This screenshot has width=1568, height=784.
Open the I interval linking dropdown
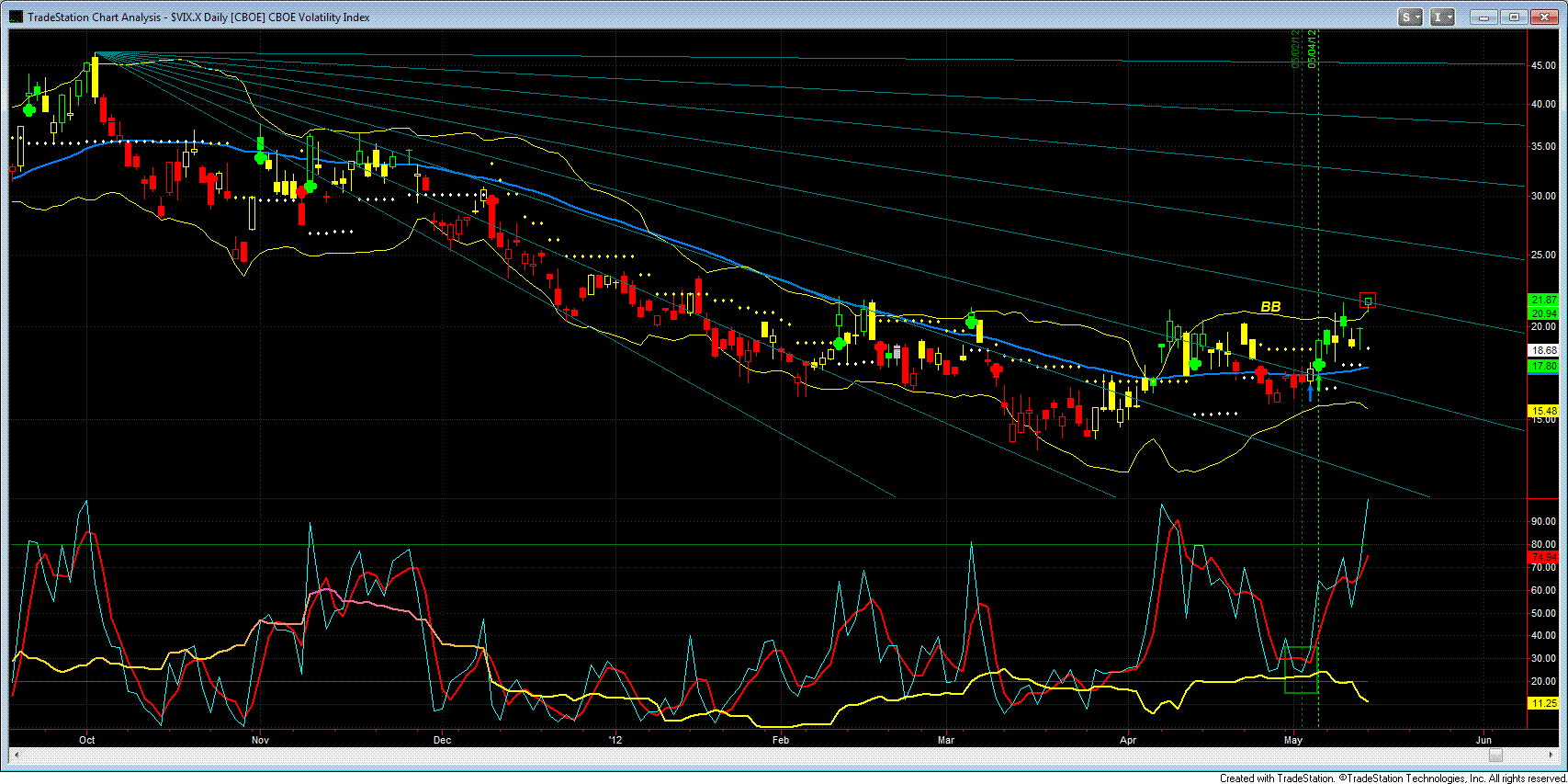point(1443,17)
